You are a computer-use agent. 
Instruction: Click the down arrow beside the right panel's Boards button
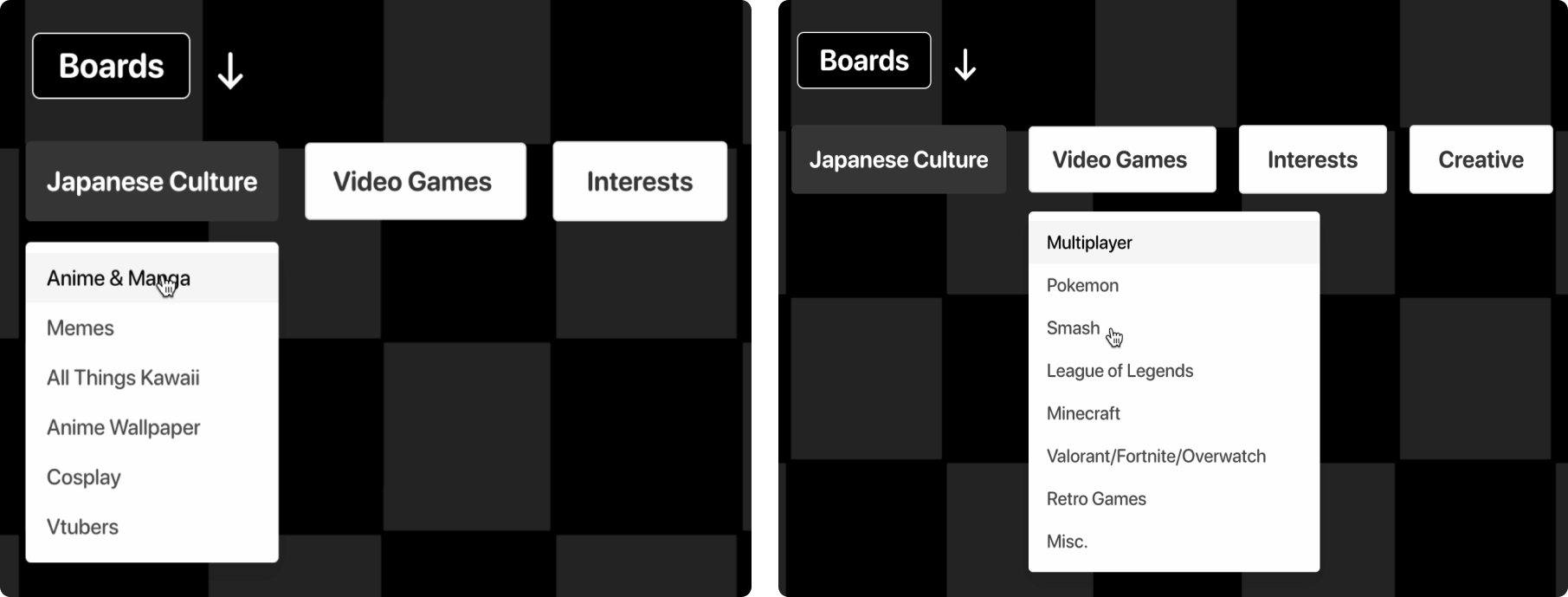click(965, 65)
